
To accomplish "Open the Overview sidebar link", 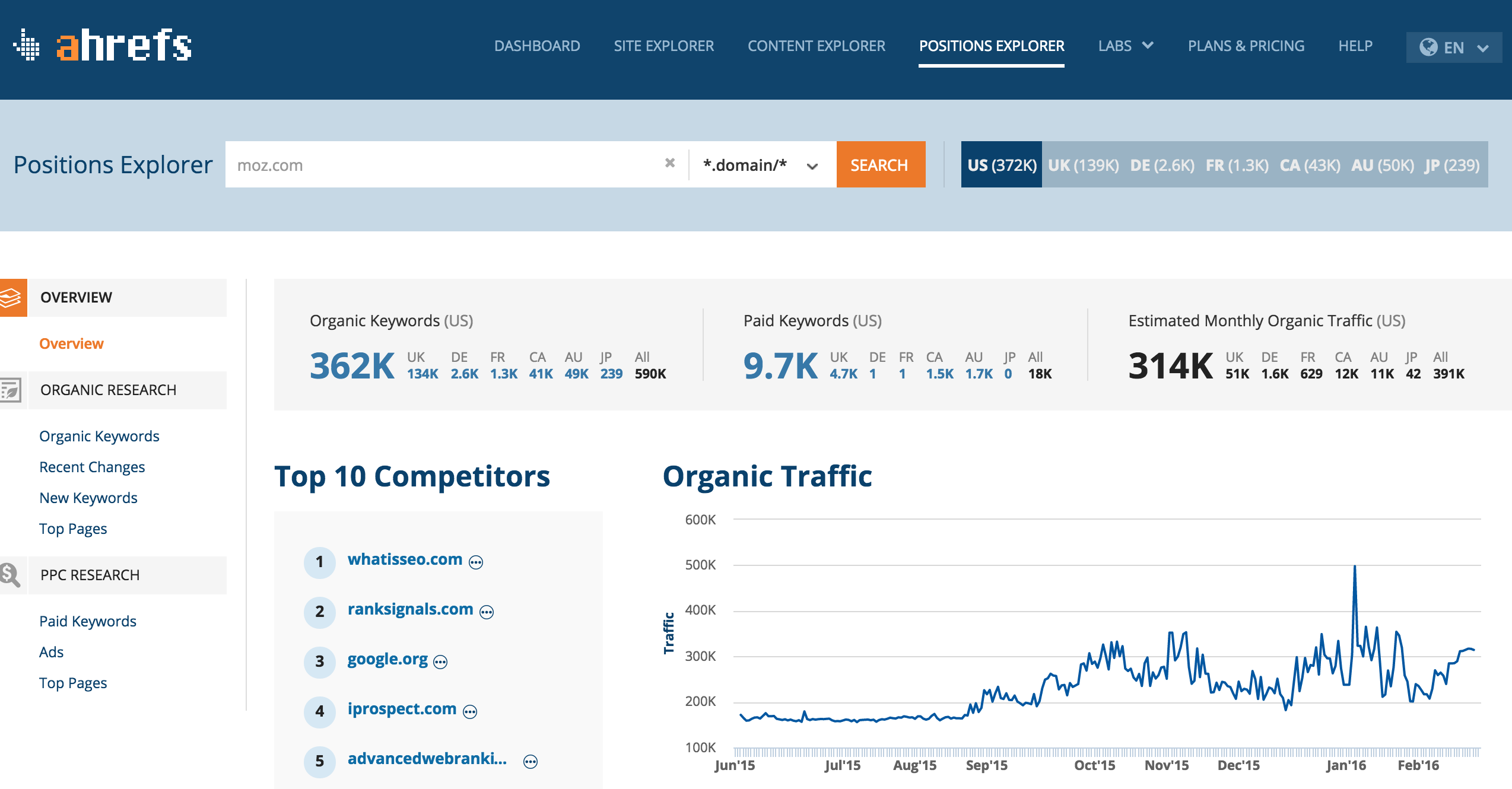I will (71, 343).
